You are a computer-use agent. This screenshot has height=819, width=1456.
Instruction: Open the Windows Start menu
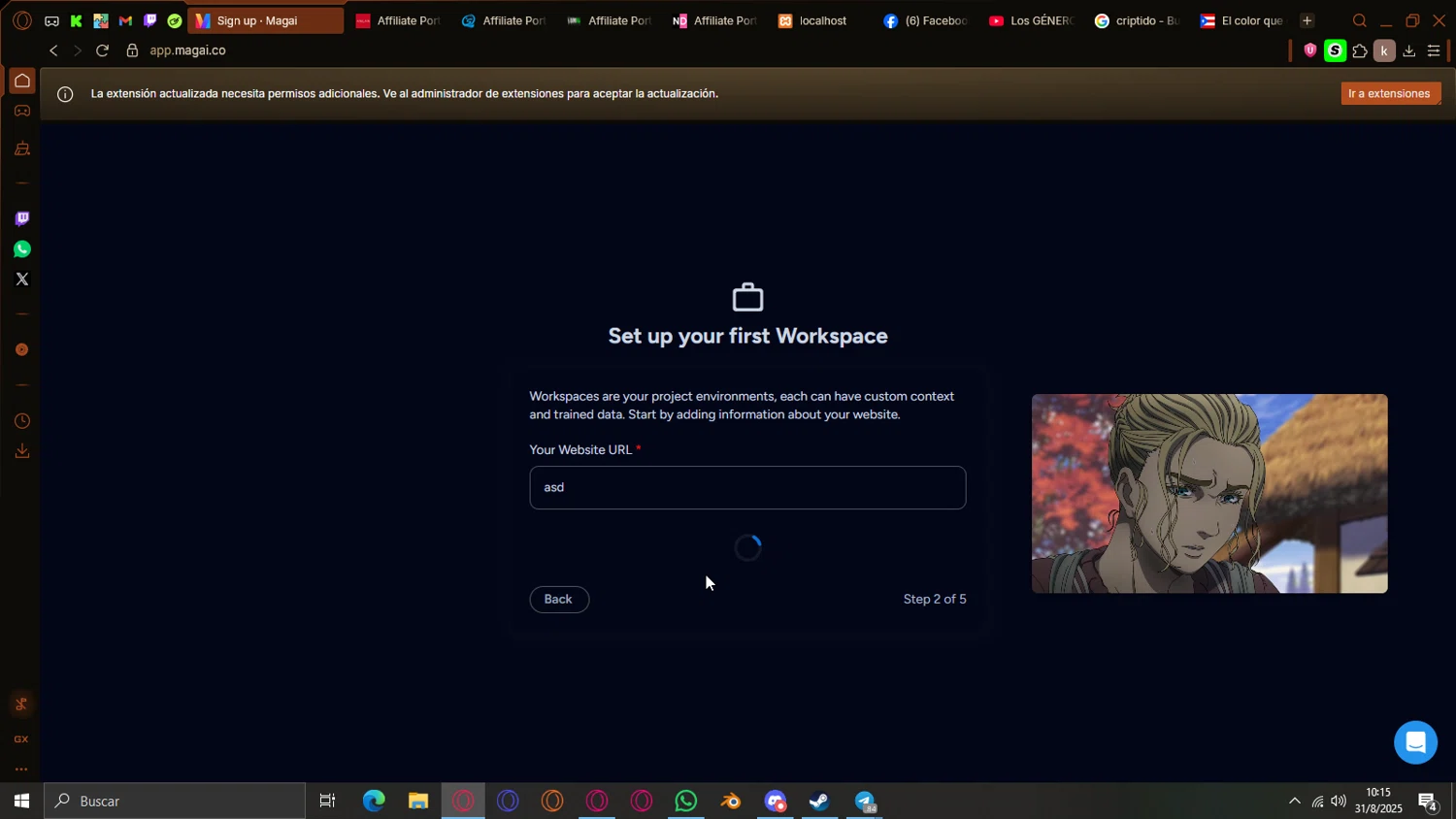[21, 801]
